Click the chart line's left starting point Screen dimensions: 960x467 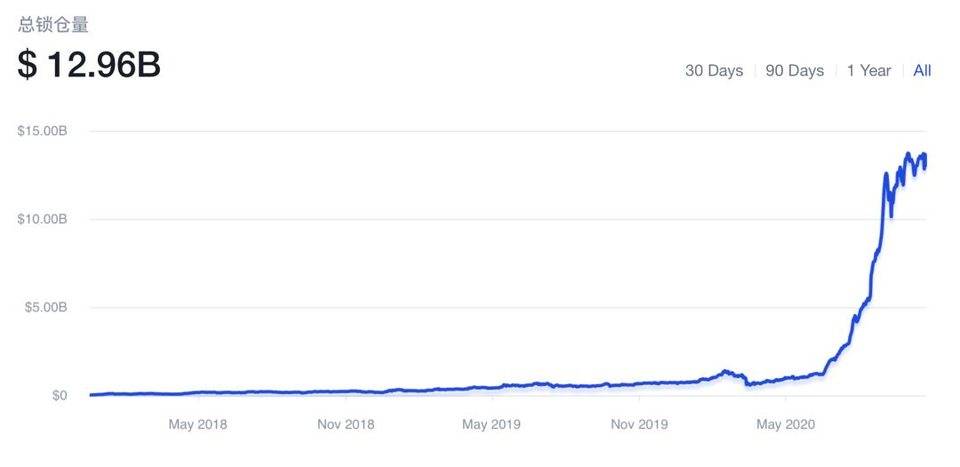pyautogui.click(x=91, y=394)
